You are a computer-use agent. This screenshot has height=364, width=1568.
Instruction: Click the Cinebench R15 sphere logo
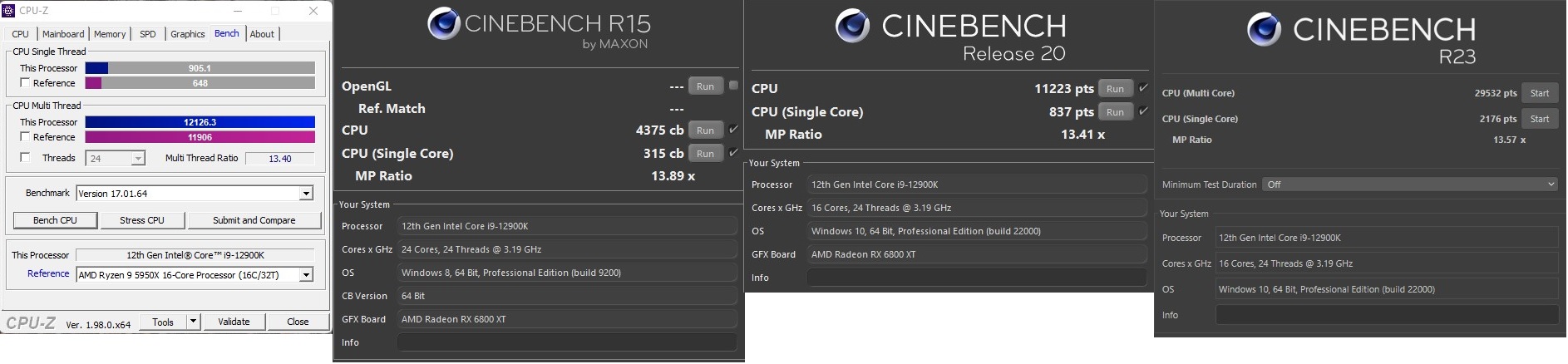(444, 24)
